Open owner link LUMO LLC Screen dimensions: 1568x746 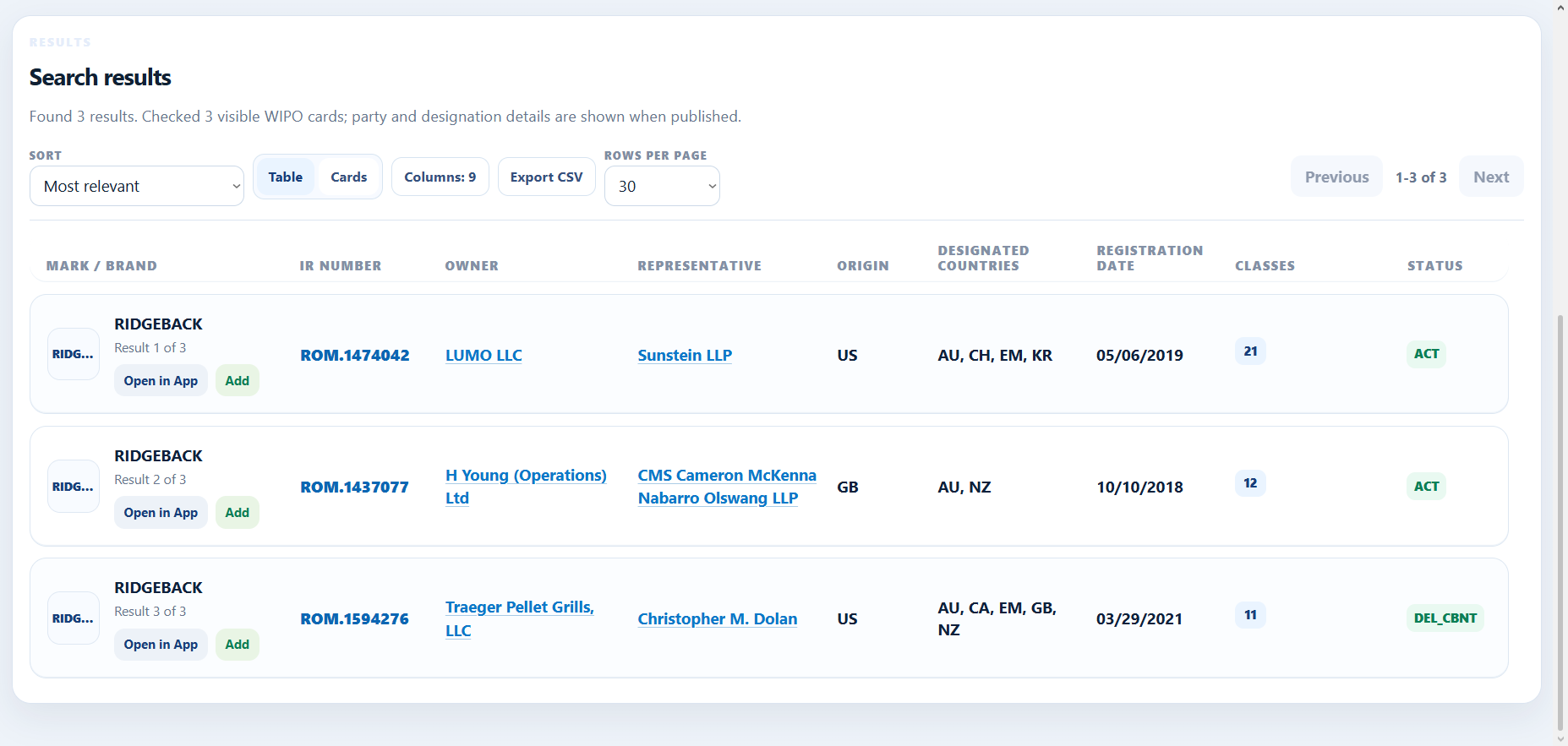[484, 356]
